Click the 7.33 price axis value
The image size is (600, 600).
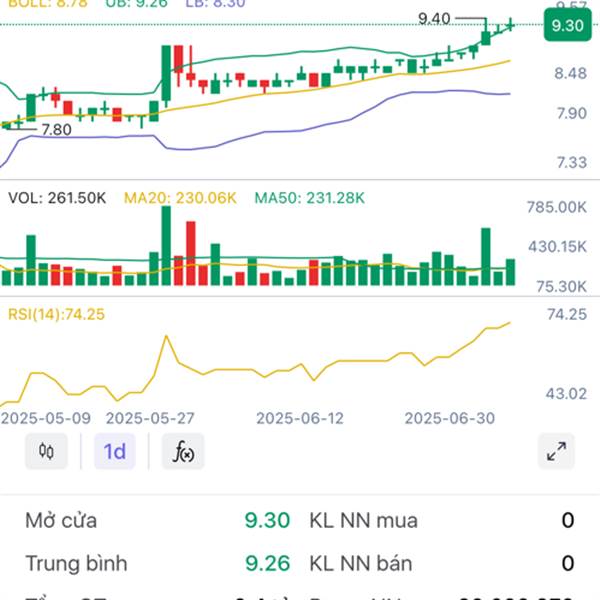point(572,162)
